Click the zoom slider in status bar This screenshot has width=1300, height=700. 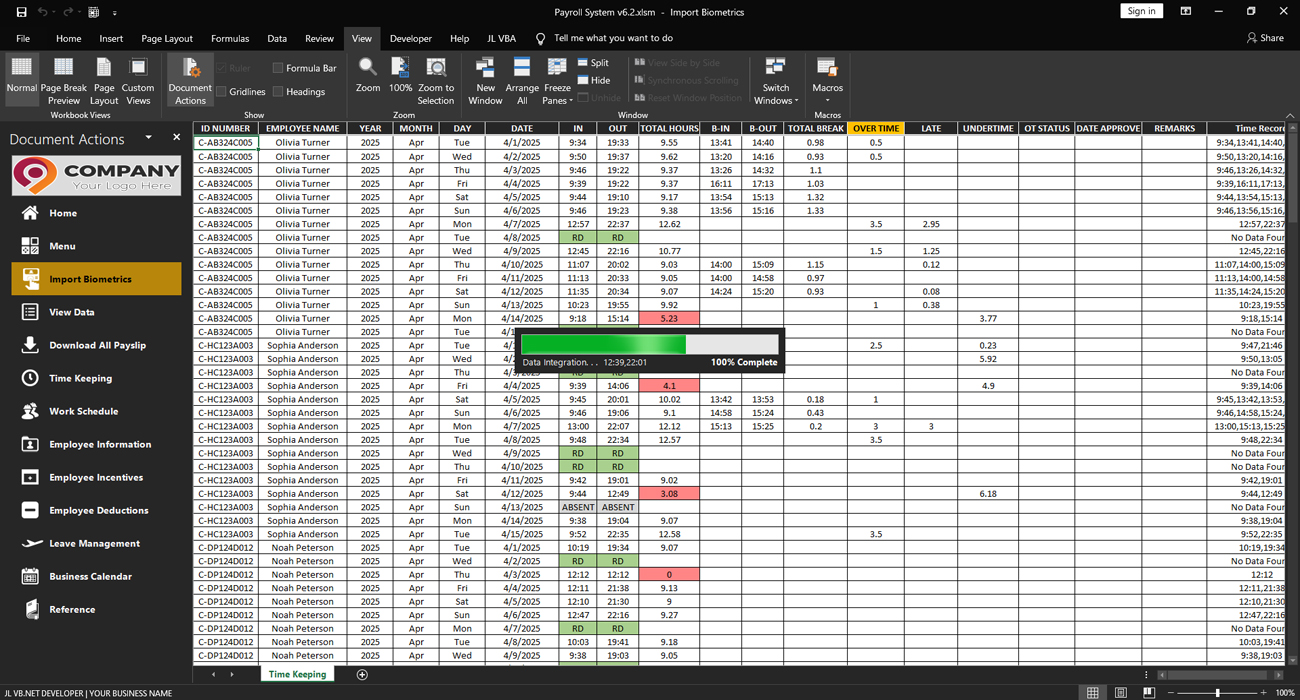click(x=1217, y=692)
